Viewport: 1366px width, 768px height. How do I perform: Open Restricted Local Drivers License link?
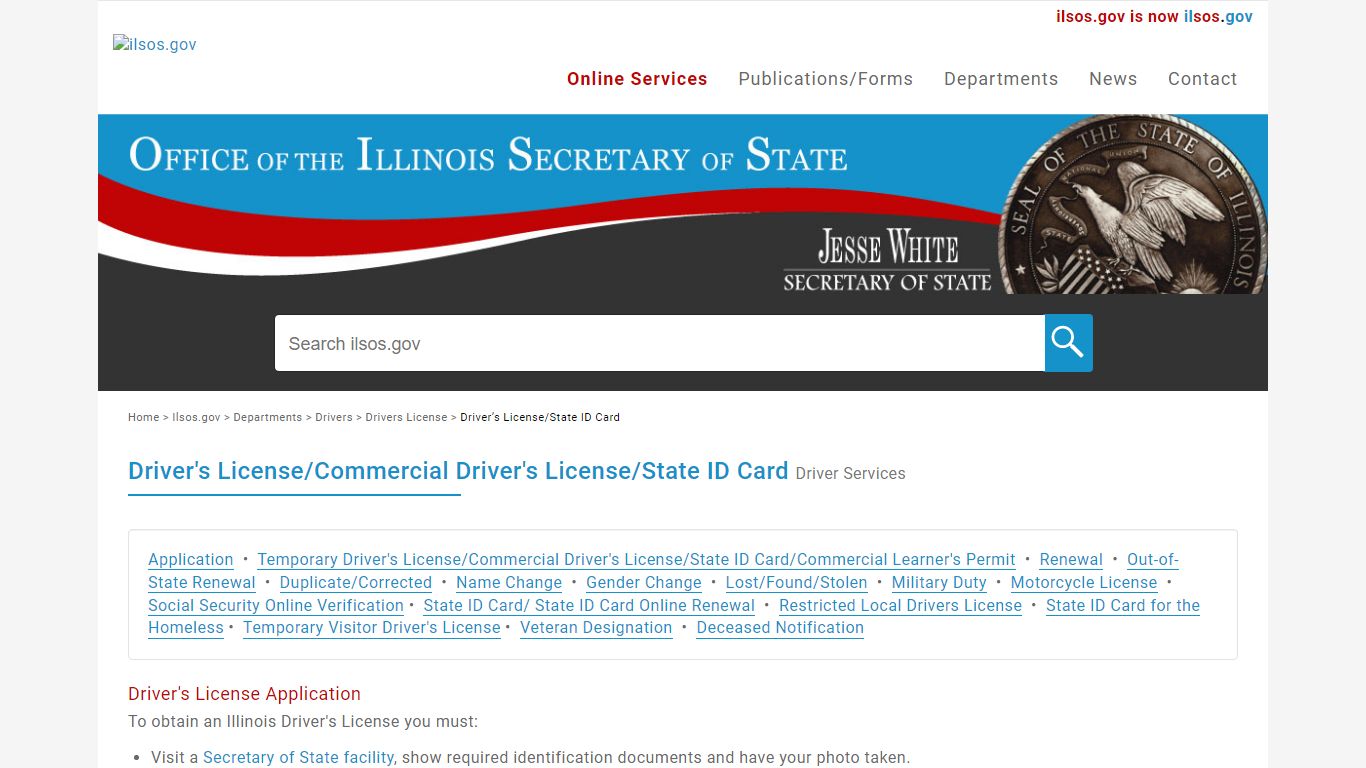click(x=900, y=605)
